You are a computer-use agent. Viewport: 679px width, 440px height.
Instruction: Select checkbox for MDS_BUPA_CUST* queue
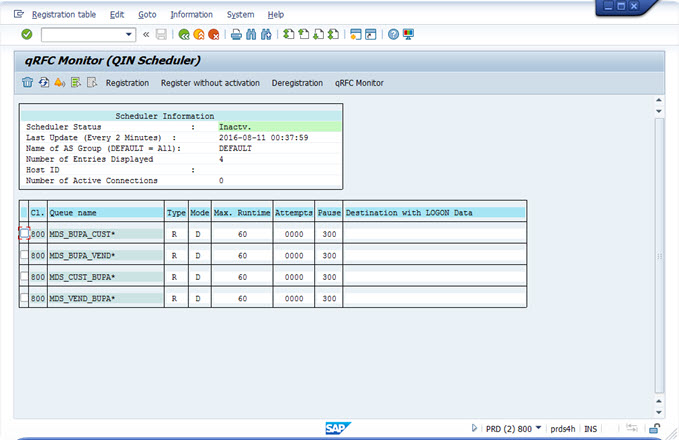click(x=24, y=234)
